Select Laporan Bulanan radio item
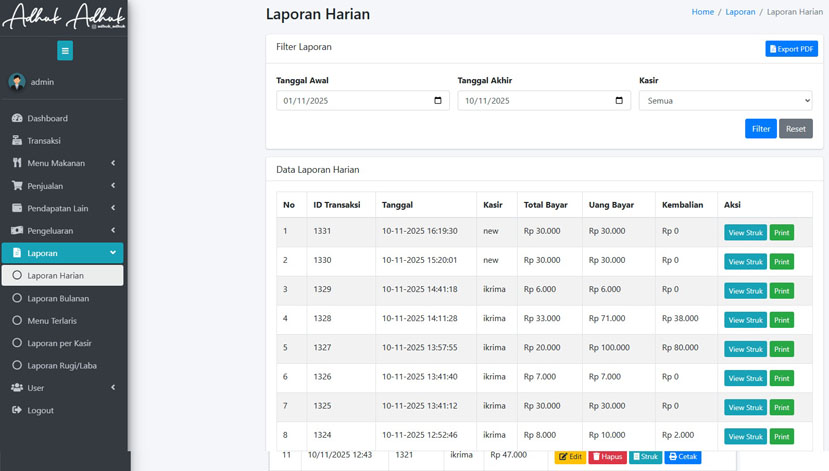This screenshot has width=829, height=471. 17,298
